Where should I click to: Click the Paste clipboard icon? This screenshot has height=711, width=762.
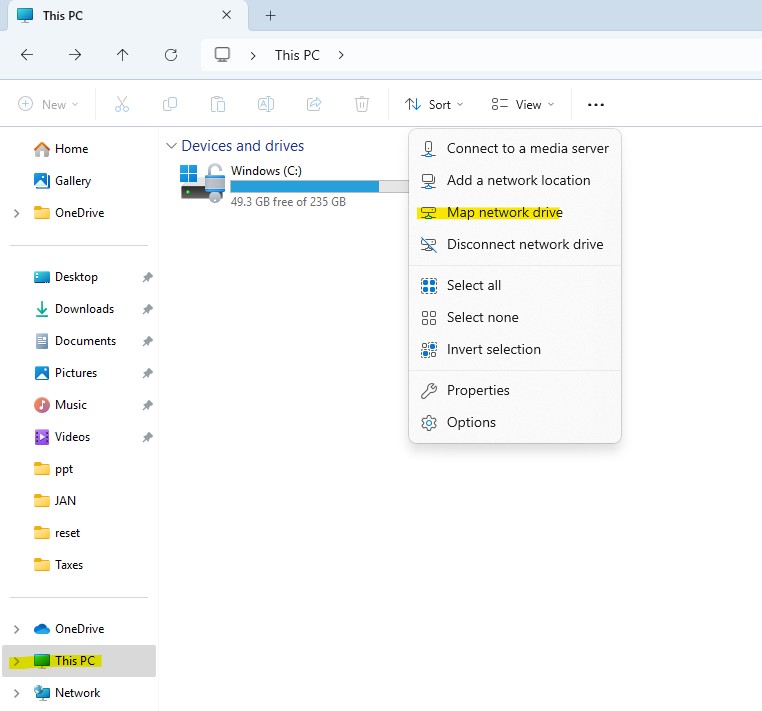[218, 104]
